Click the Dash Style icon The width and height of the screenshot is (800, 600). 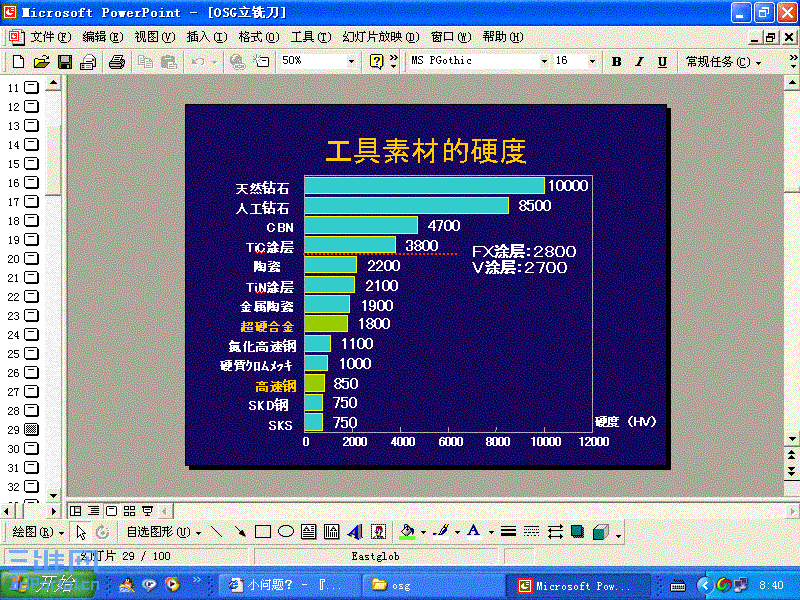pyautogui.click(x=531, y=532)
